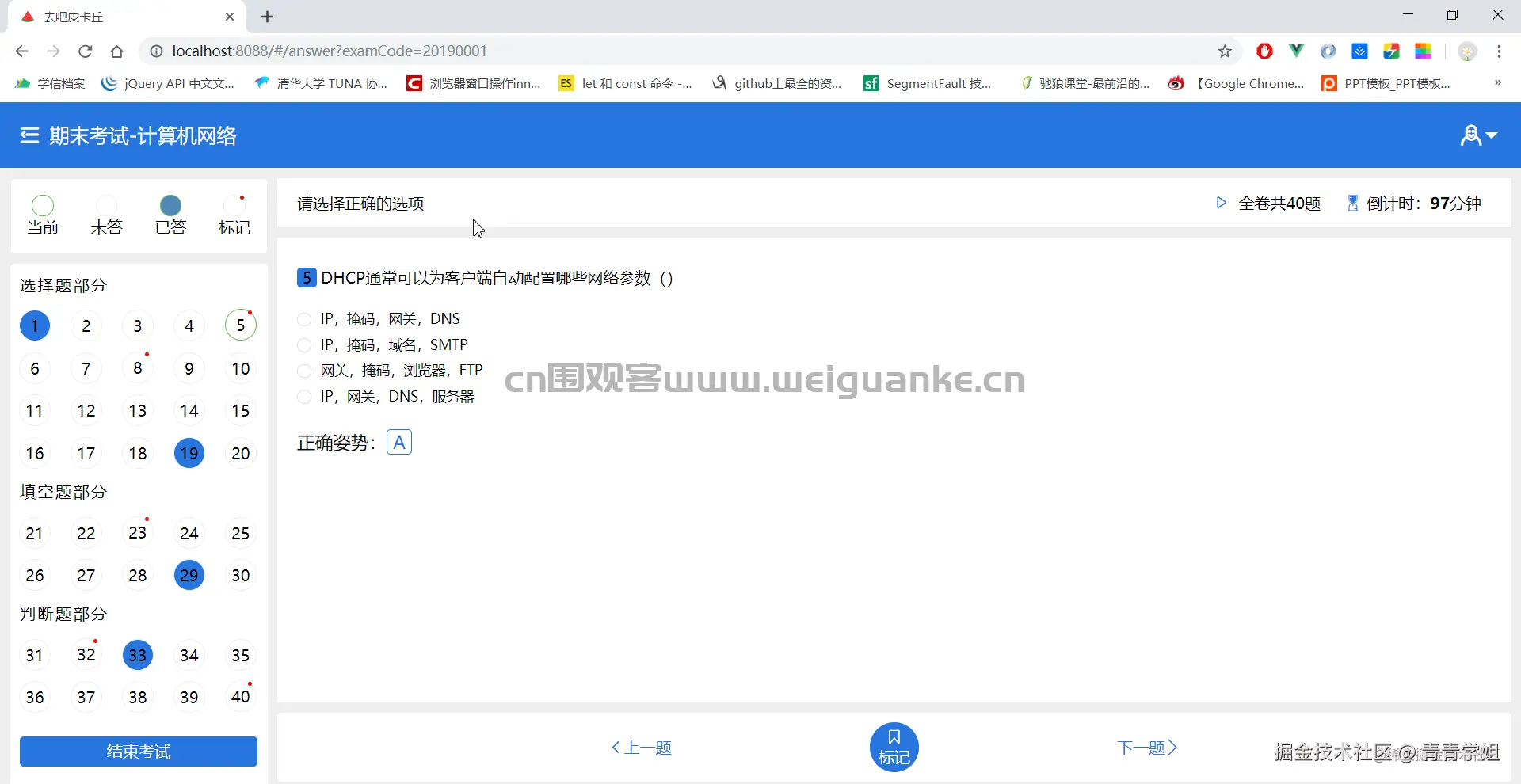
Task: Jump to question 2
Action: (86, 325)
